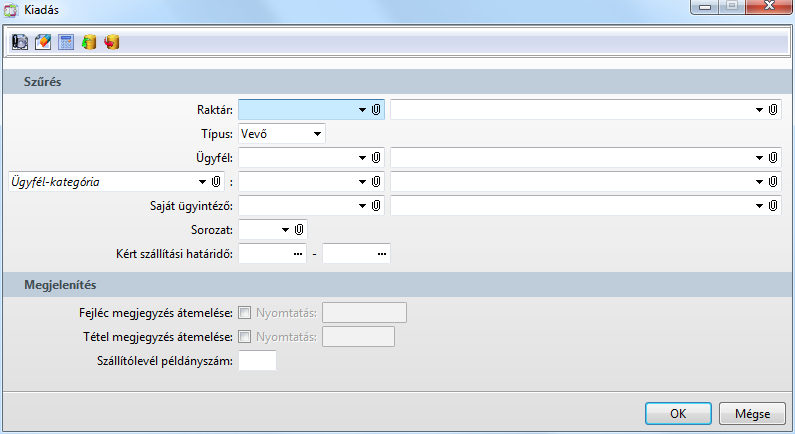The image size is (795, 434).
Task: Click the eraser clear-form toolbar icon
Action: [x=43, y=42]
